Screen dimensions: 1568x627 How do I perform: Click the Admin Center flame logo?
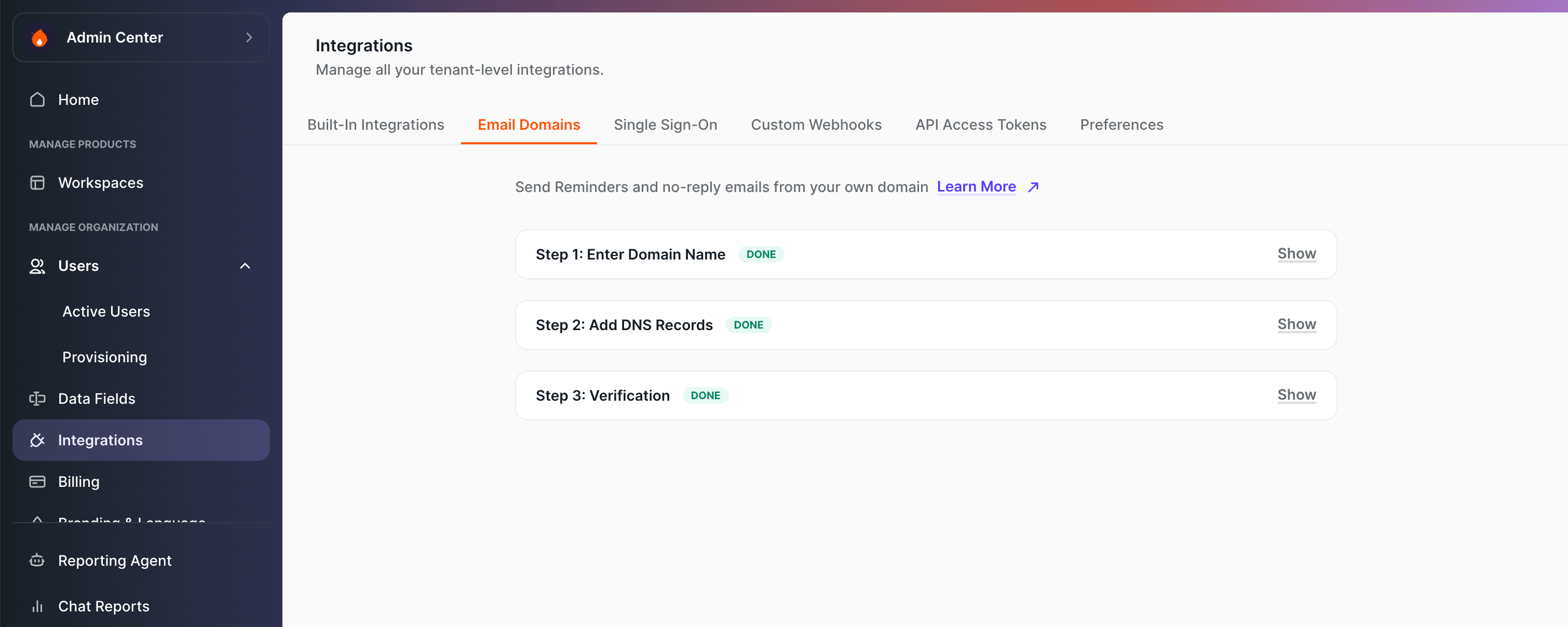(39, 37)
